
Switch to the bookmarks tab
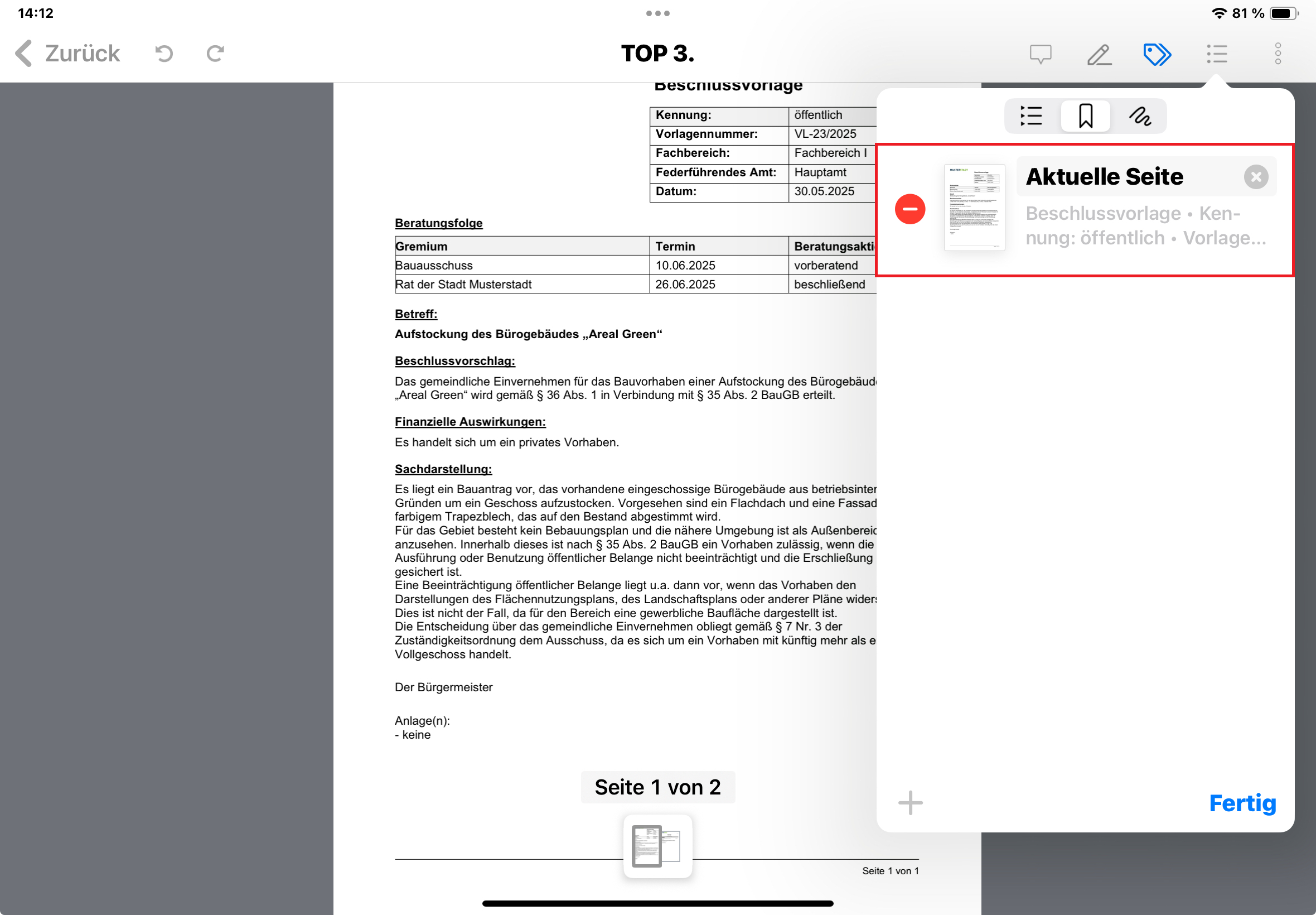pos(1085,116)
